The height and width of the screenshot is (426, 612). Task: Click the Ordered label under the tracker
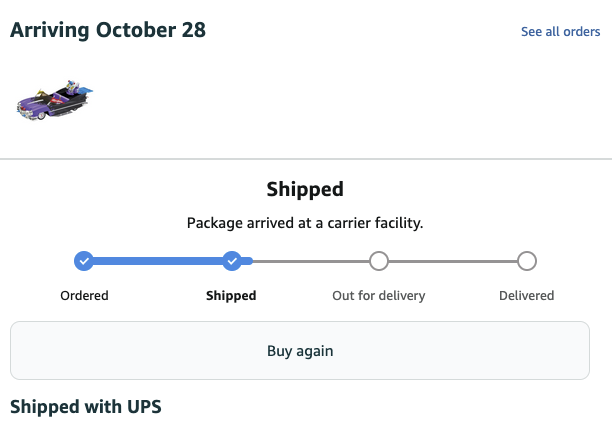tap(84, 296)
